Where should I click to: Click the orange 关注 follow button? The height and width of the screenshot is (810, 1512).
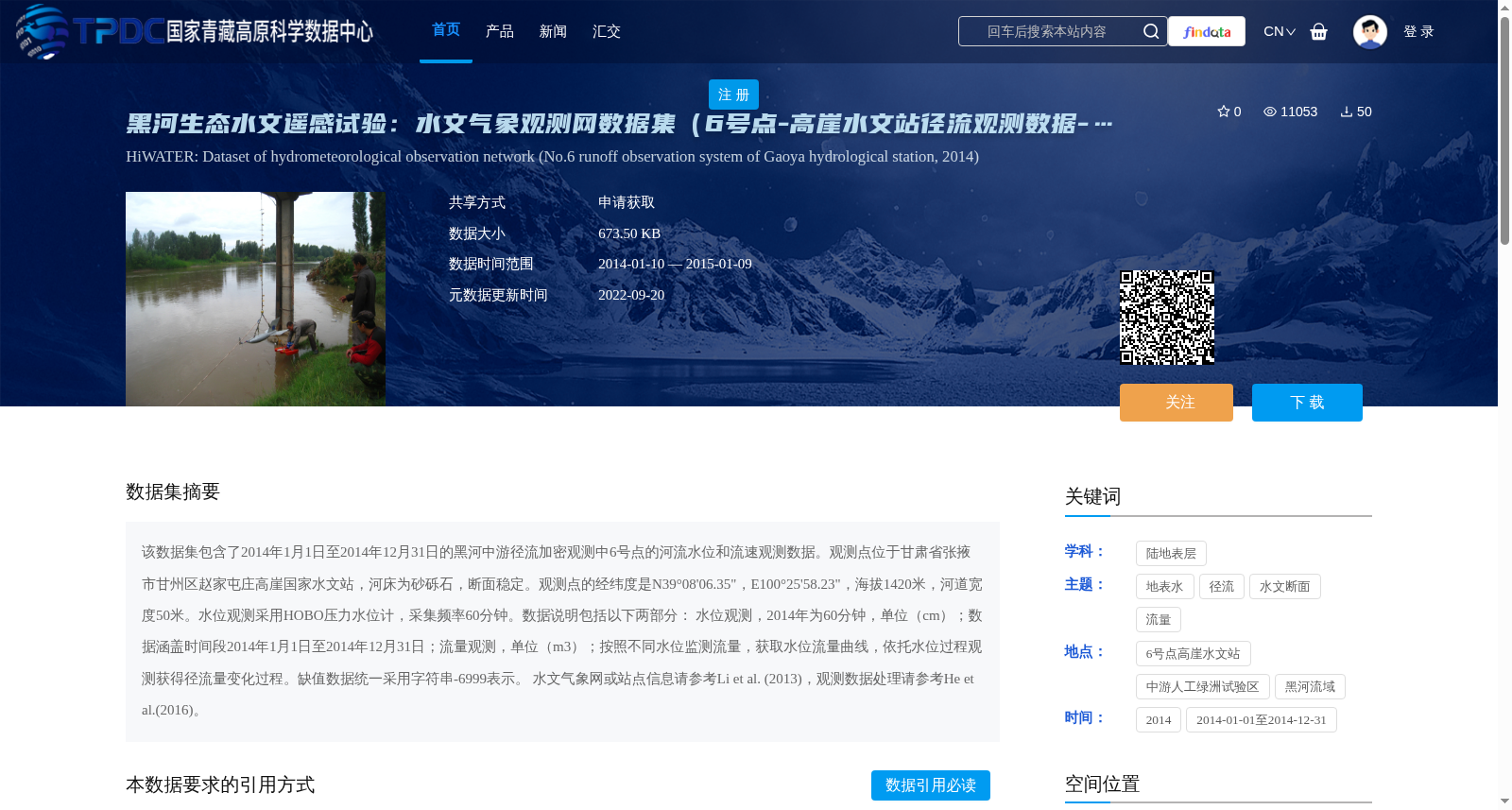pyautogui.click(x=1177, y=403)
